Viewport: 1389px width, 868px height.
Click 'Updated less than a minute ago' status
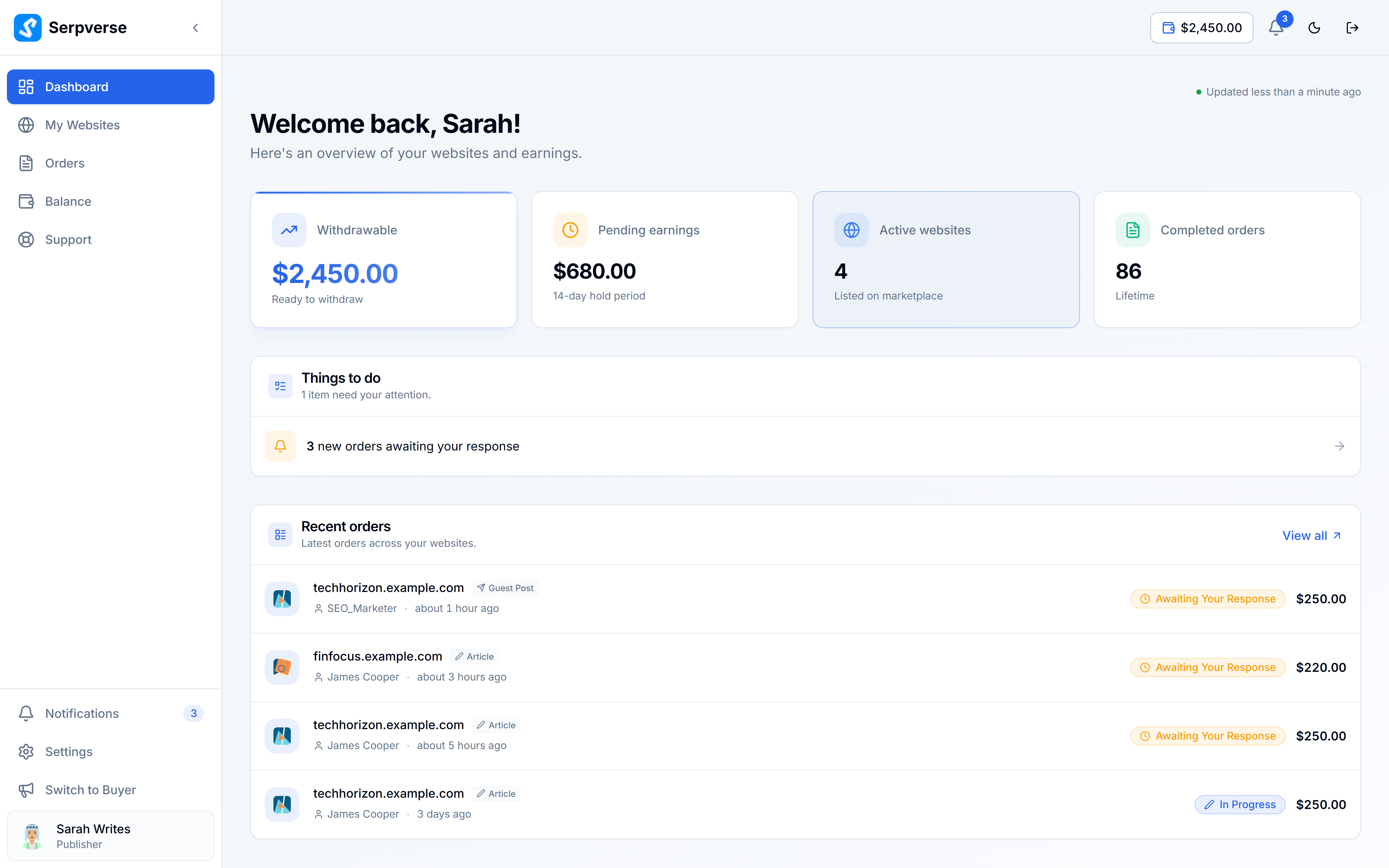pos(1278,92)
